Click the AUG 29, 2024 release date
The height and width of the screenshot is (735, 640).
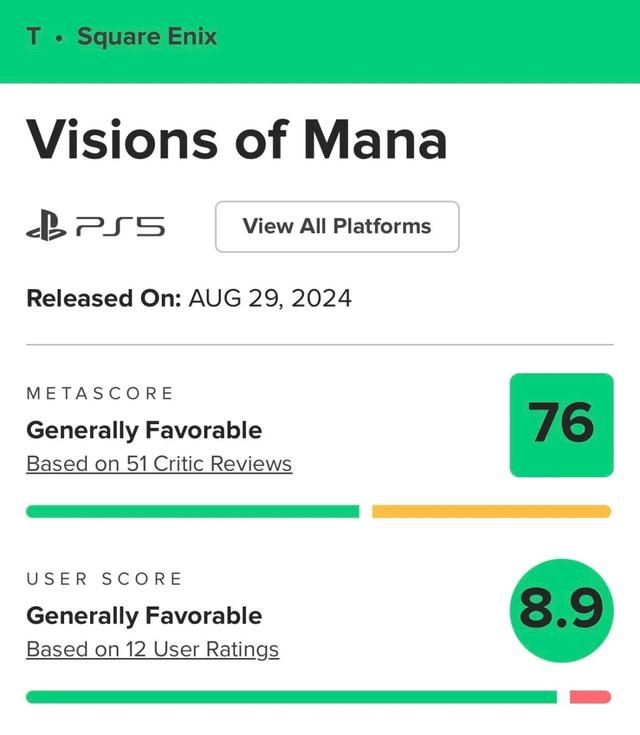pos(270,298)
